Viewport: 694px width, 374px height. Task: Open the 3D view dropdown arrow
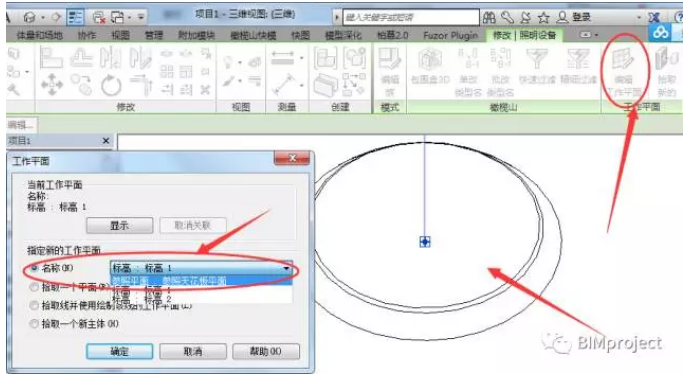point(43,17)
